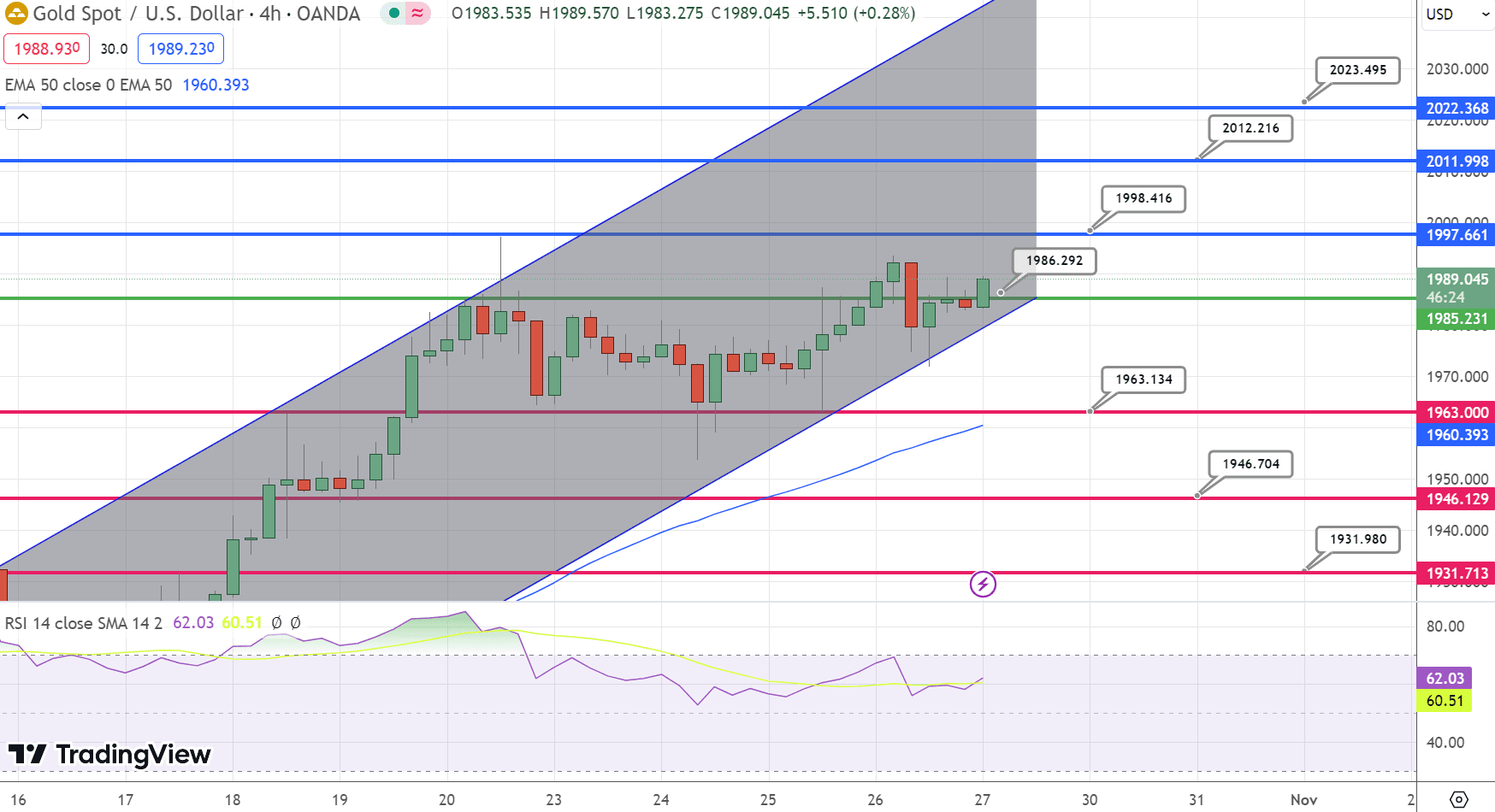Open chart settings gear icon

1459,799
